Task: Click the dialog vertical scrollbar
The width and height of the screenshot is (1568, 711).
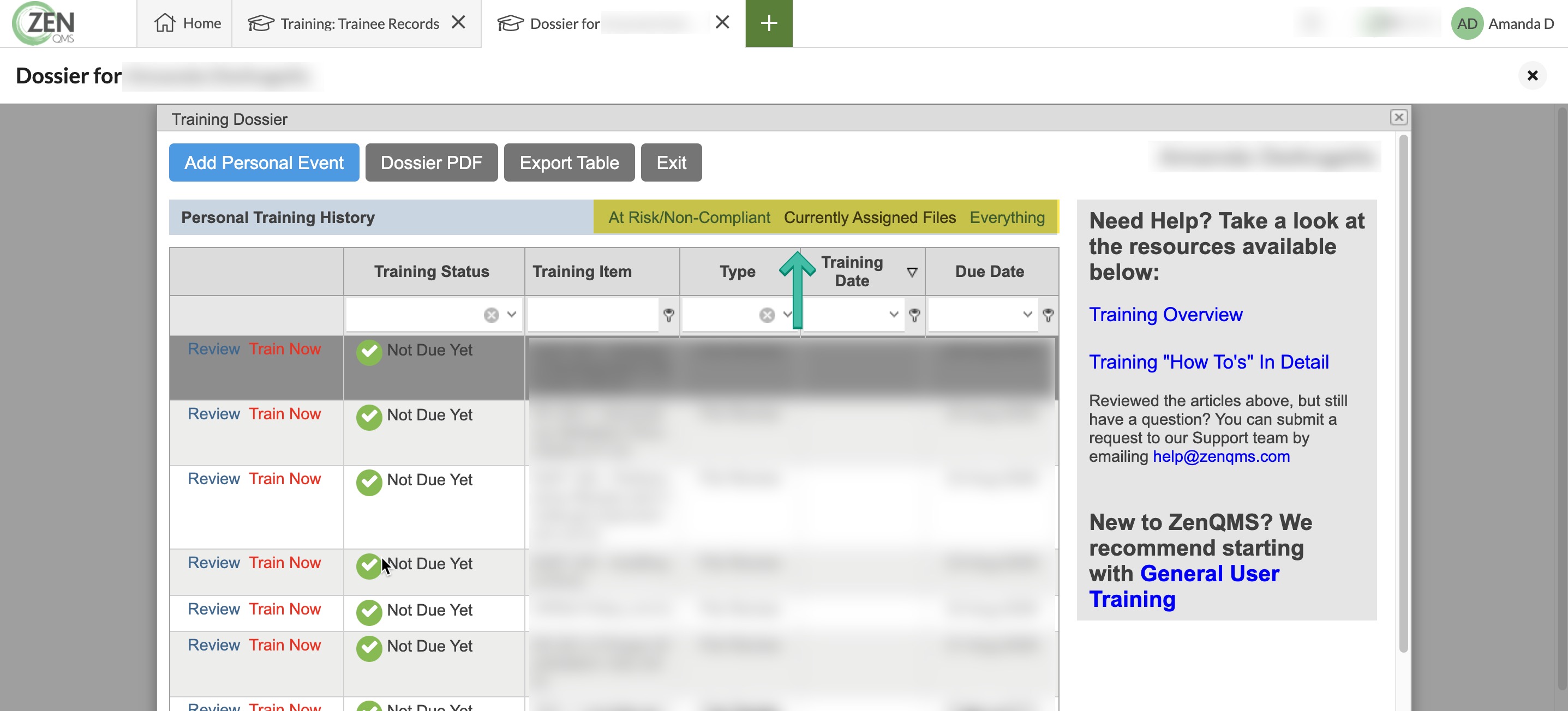Action: coord(1403,394)
